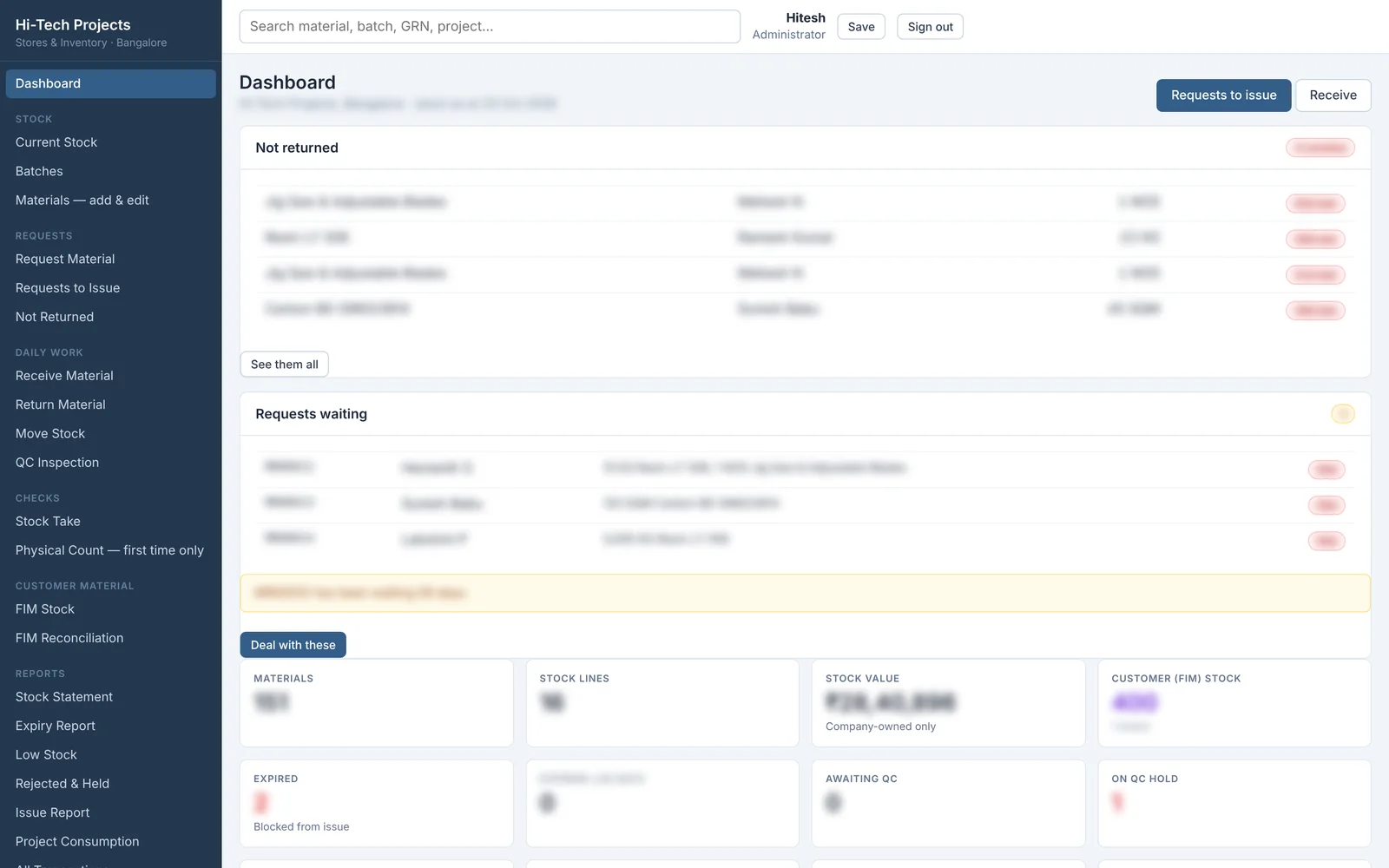Open QC Inspection page
The height and width of the screenshot is (868, 1389).
[110, 463]
